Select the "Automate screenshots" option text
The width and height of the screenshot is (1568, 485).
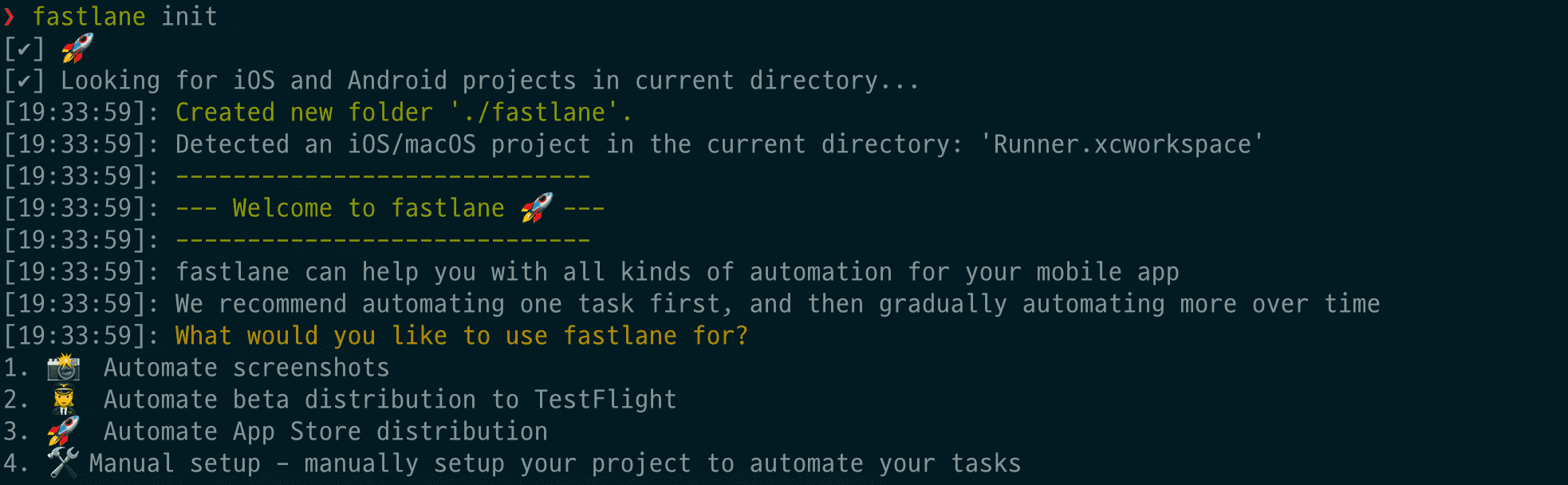point(246,368)
